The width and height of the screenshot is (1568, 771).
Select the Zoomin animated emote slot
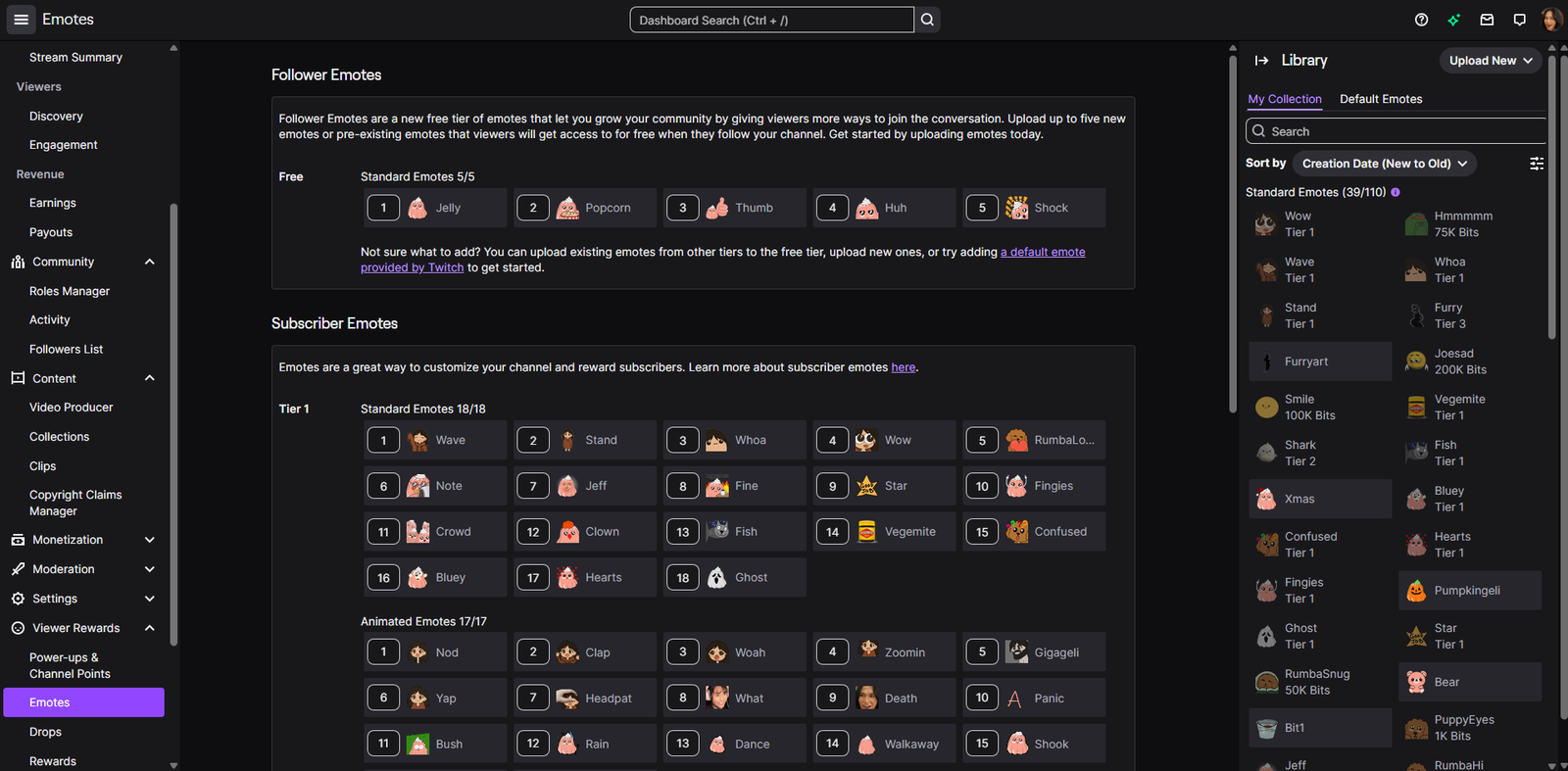885,652
